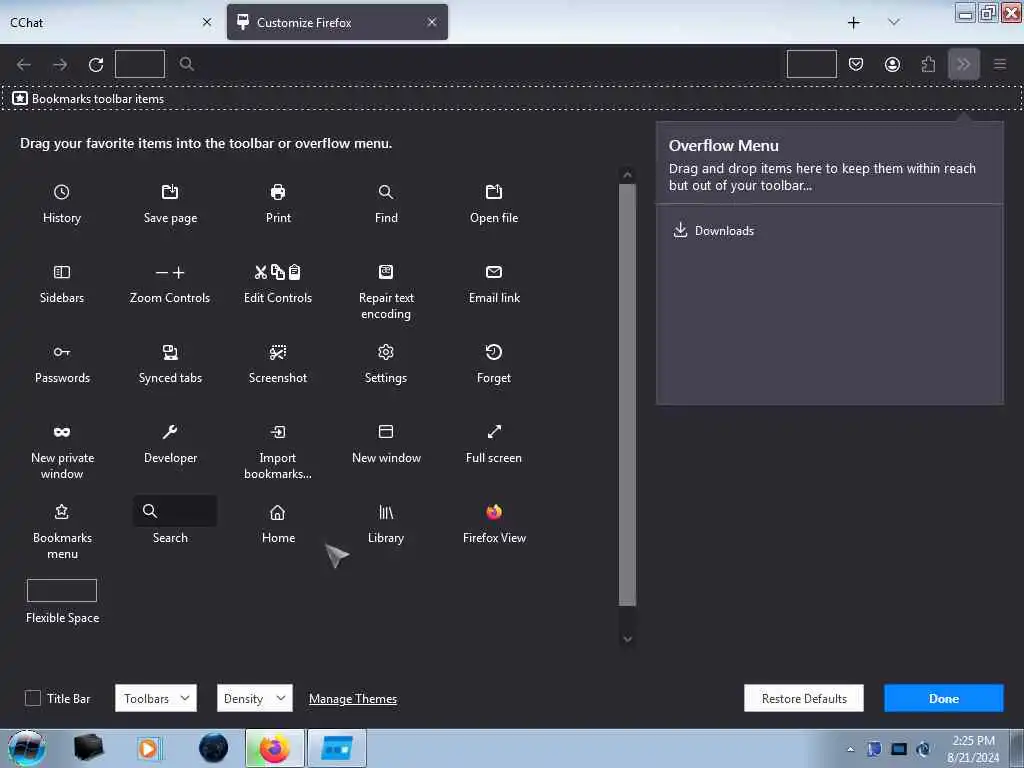Open the Windows Start button
Screen dimensions: 1024x768
[x=26, y=748]
